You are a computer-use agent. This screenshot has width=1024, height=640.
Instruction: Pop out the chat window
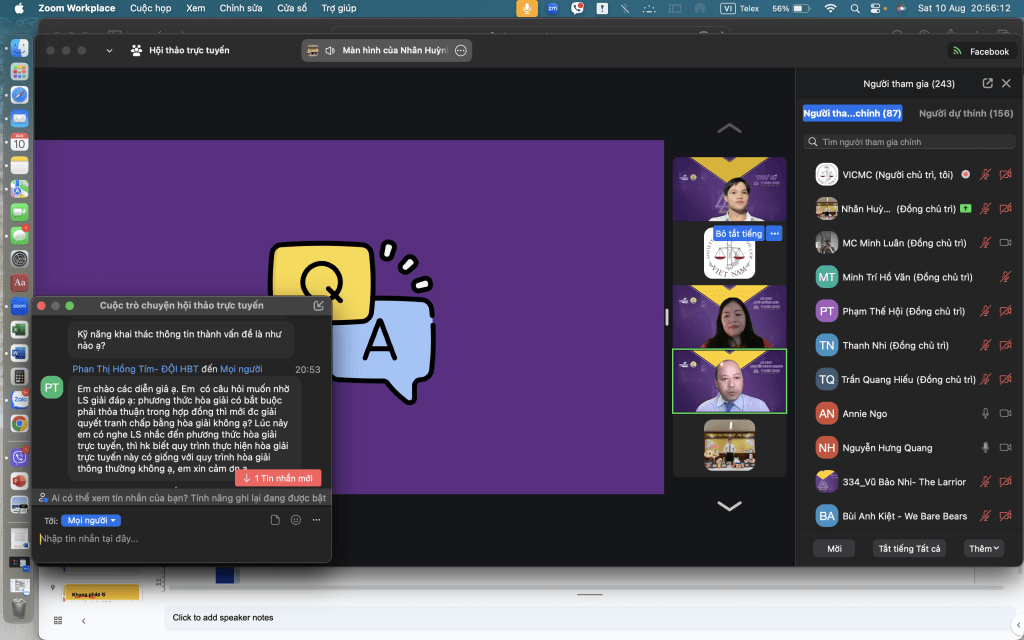tap(318, 305)
